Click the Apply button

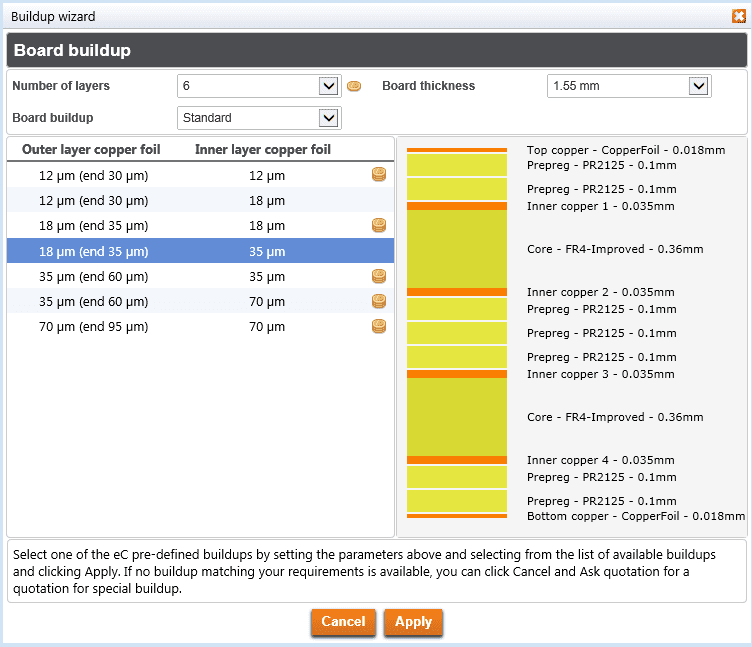413,622
